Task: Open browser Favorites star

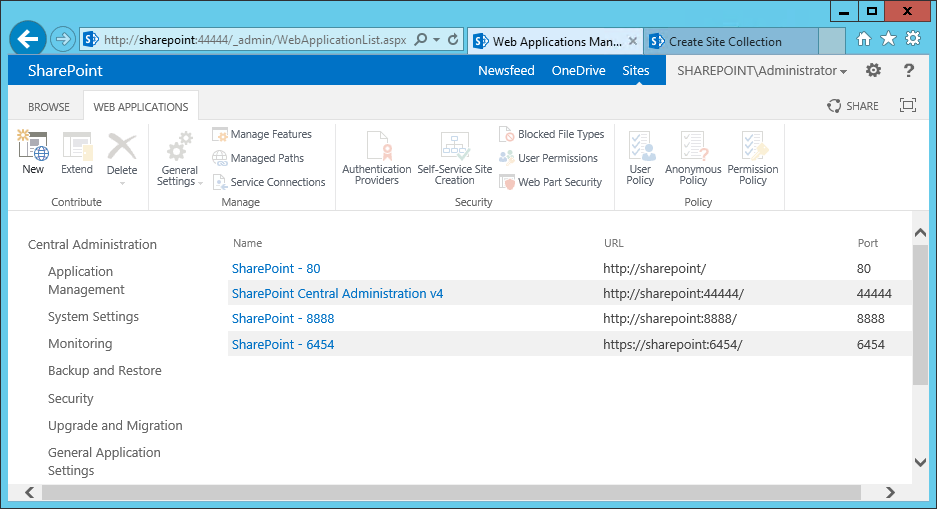Action: click(x=889, y=39)
